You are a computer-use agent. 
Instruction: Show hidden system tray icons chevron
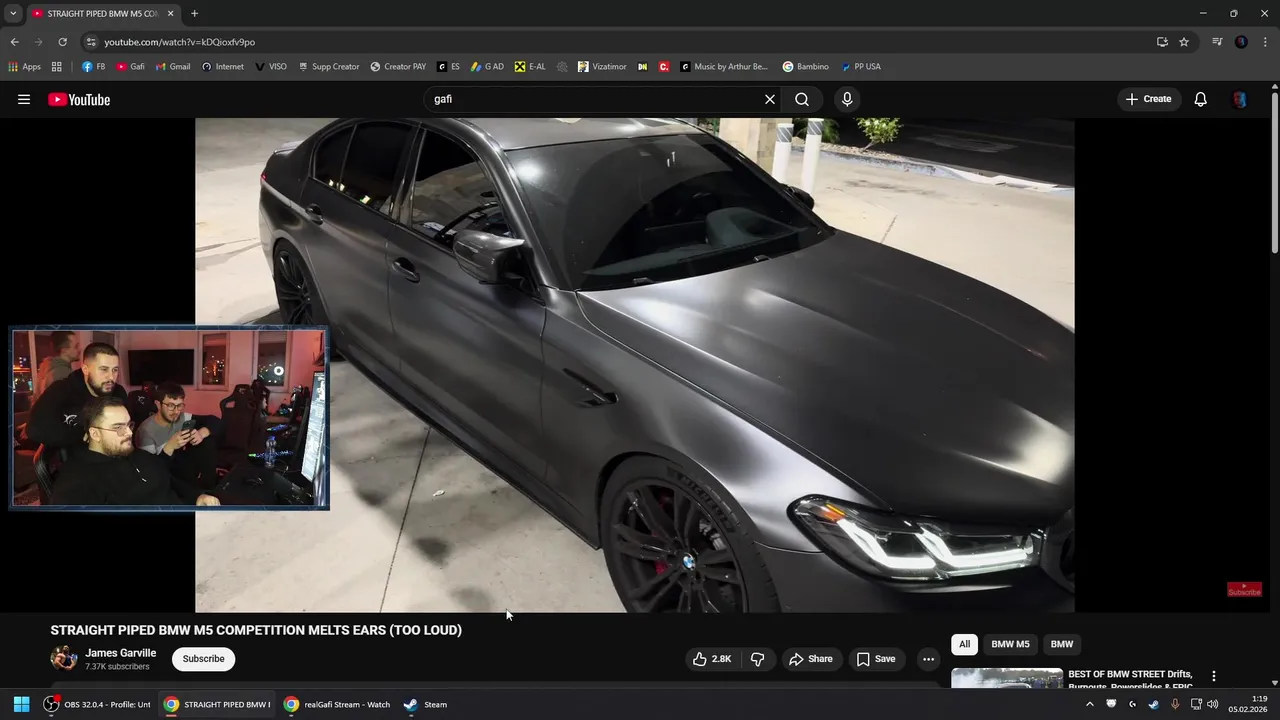[x=1090, y=704]
